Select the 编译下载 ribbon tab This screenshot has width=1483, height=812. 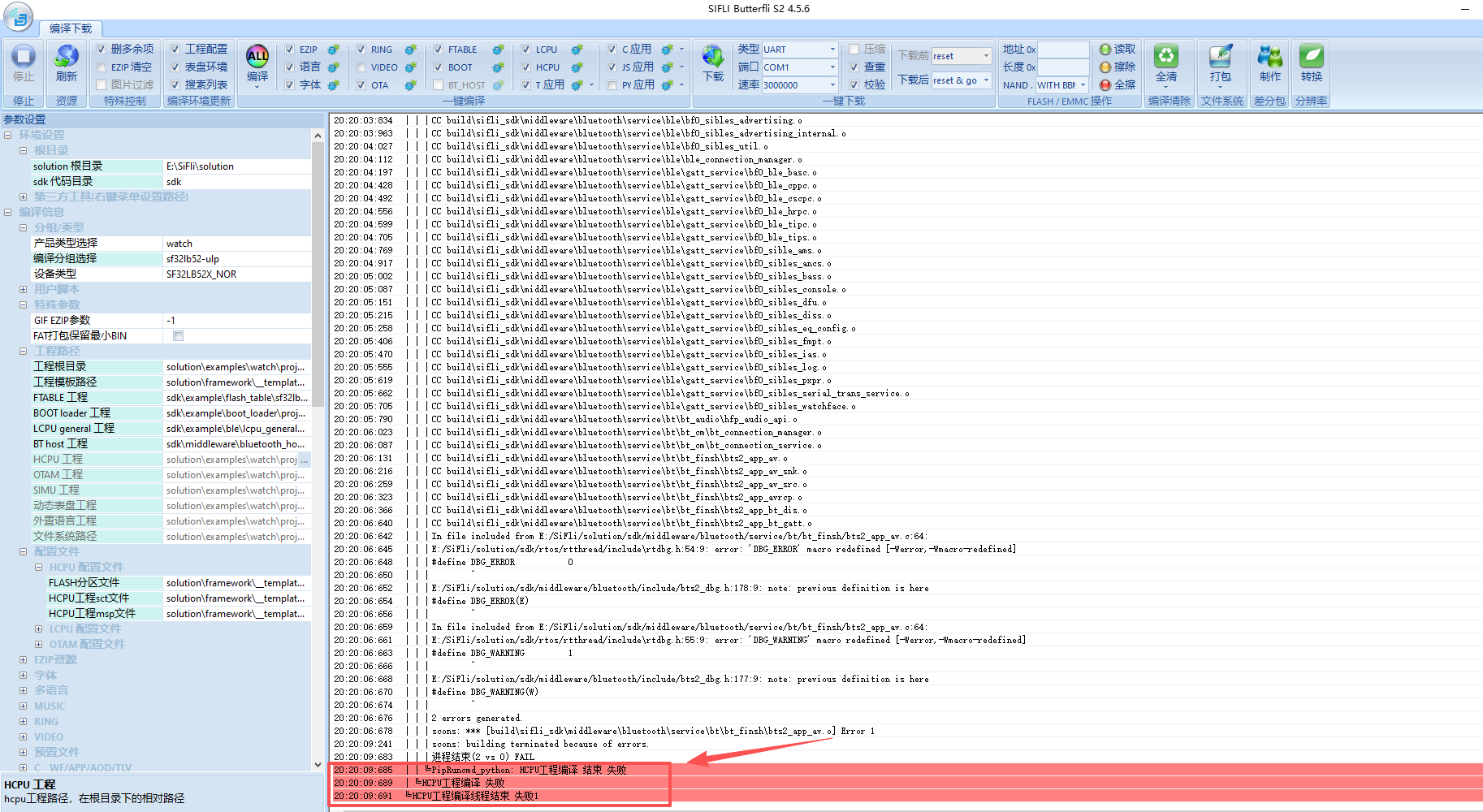[x=71, y=28]
